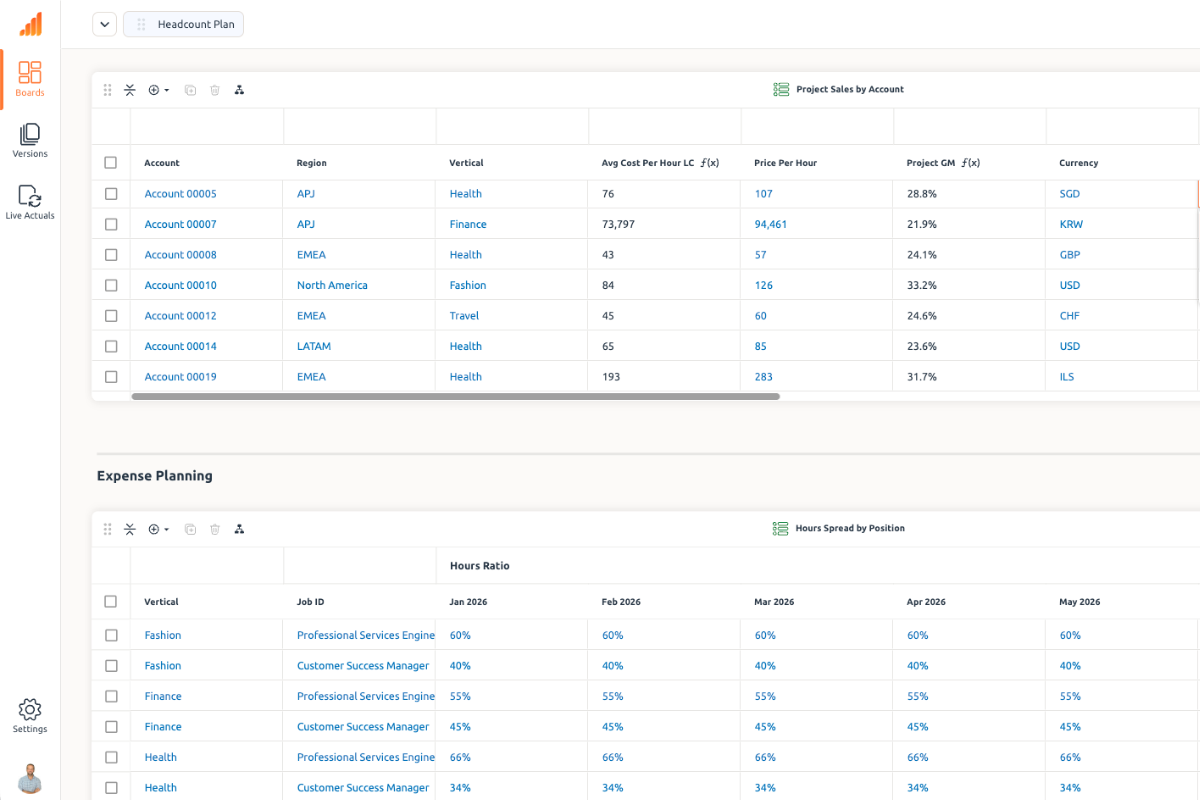This screenshot has height=800, width=1200.
Task: Open the Live Actuals sidebar section
Action: point(30,202)
